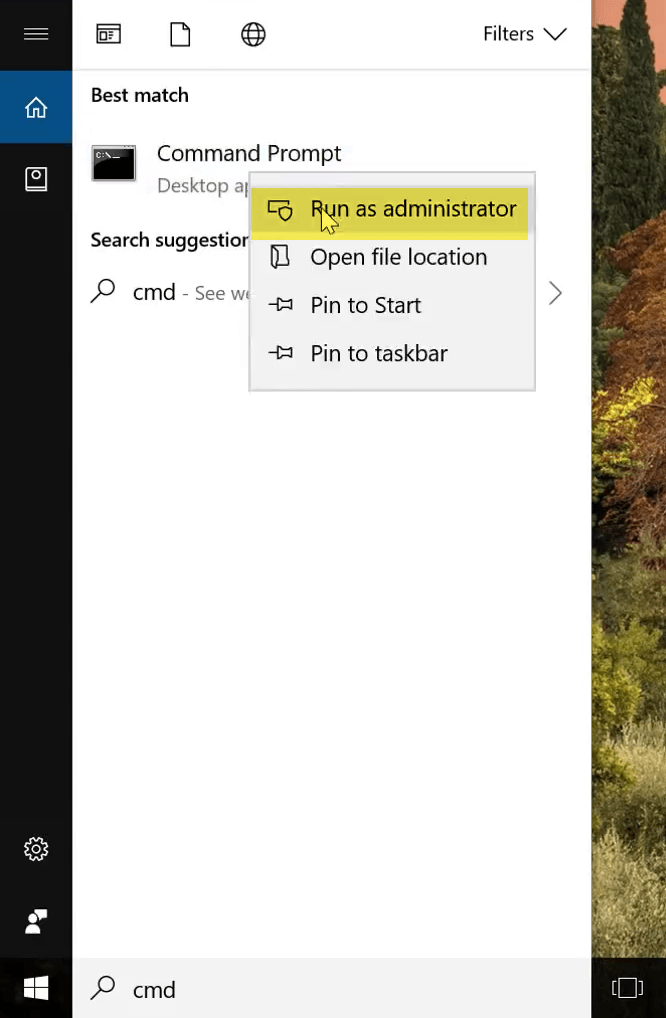Choose Open file location
This screenshot has width=666, height=1018.
coord(392,257)
